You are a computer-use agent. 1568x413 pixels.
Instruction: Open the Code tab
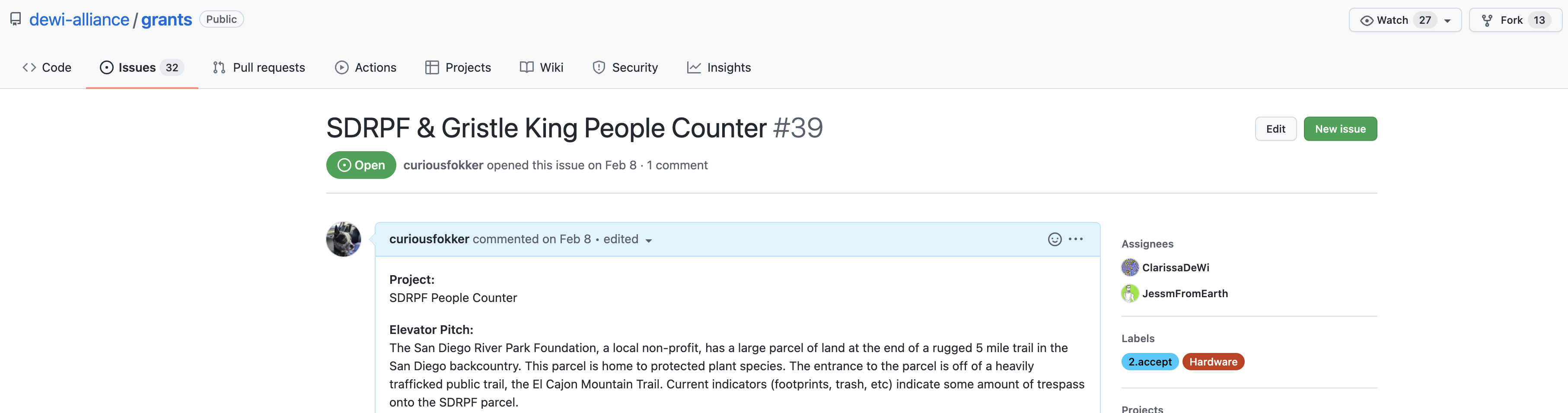coord(47,67)
